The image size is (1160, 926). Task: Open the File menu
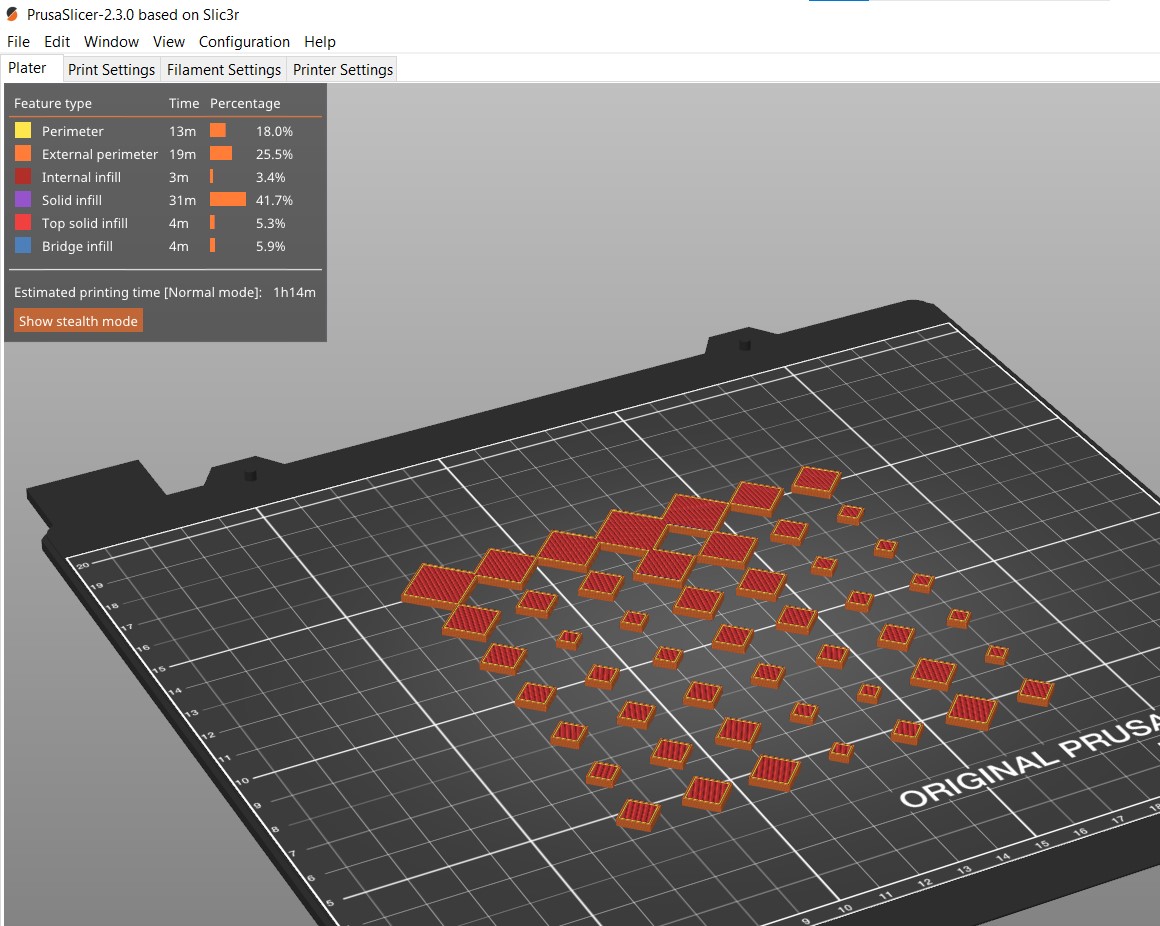[18, 42]
